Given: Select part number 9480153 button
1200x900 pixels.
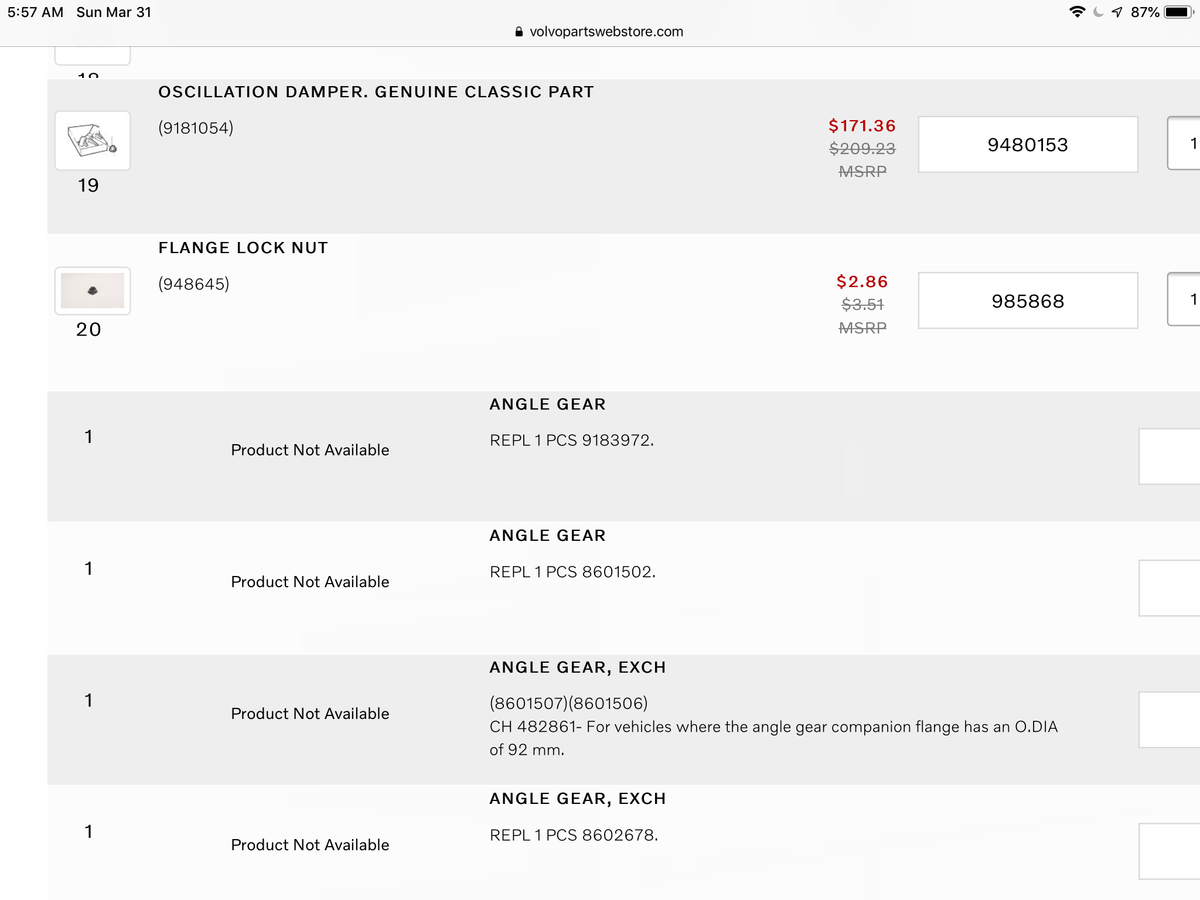Looking at the screenshot, I should coord(1027,145).
